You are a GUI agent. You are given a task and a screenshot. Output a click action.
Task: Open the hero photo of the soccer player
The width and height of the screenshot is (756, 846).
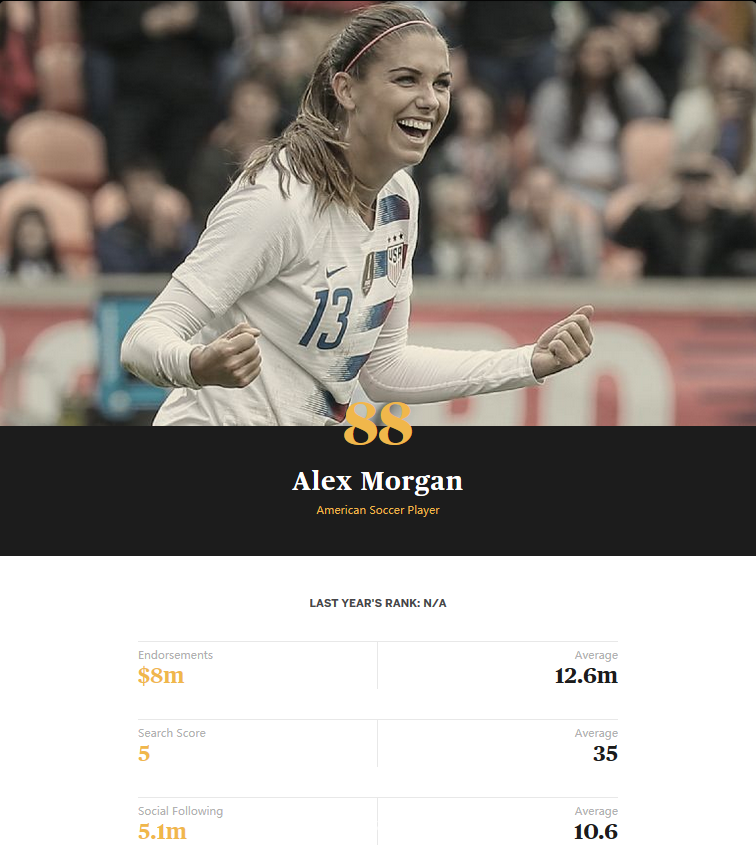[378, 213]
